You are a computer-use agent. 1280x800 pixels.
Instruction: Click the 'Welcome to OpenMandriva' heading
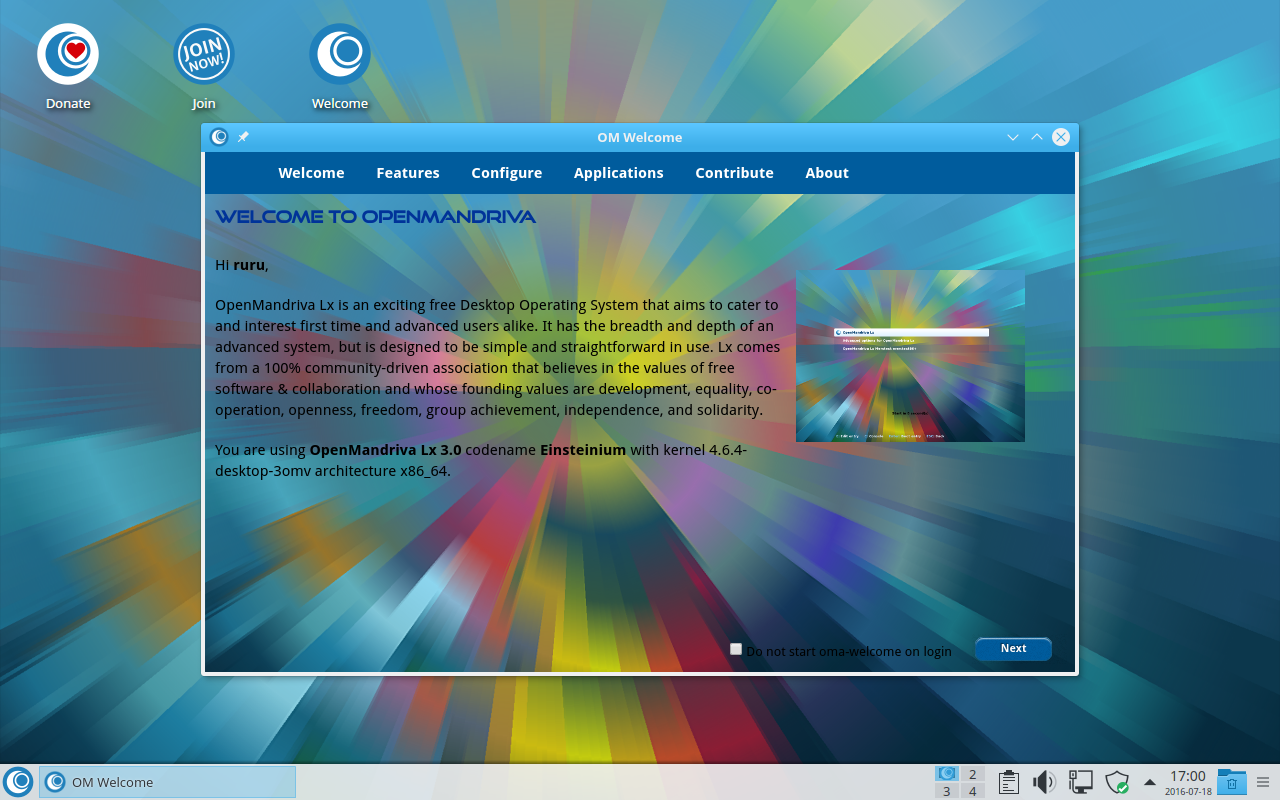point(376,216)
